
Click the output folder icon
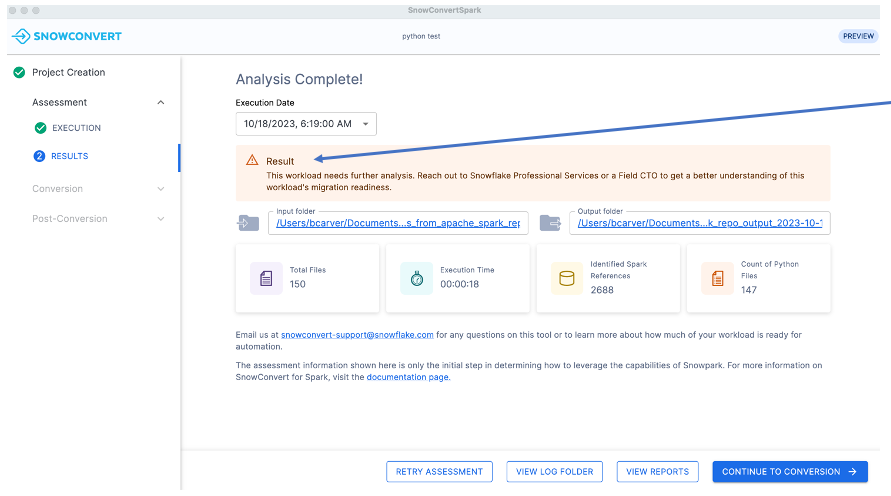point(549,222)
